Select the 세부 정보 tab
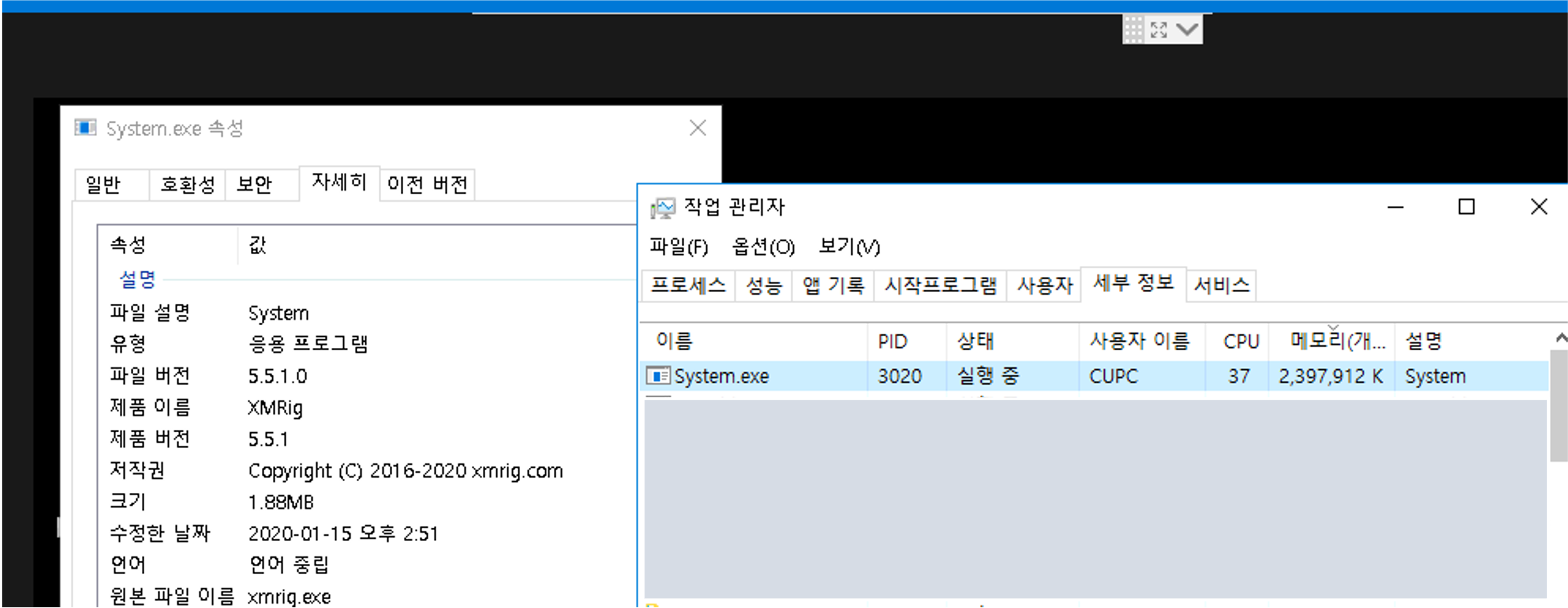This screenshot has height=608, width=1568. pyautogui.click(x=1133, y=283)
